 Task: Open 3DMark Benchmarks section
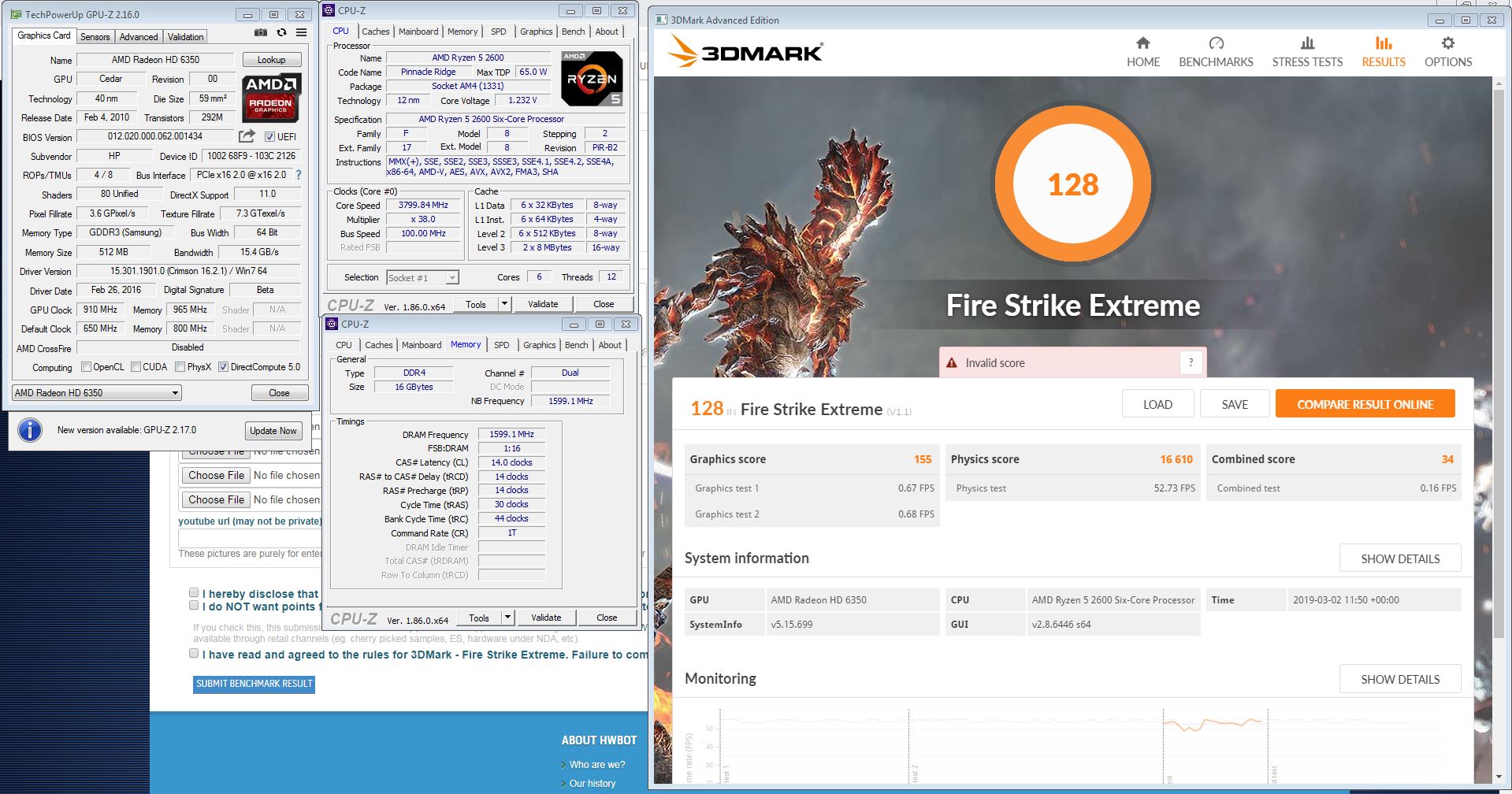point(1216,52)
